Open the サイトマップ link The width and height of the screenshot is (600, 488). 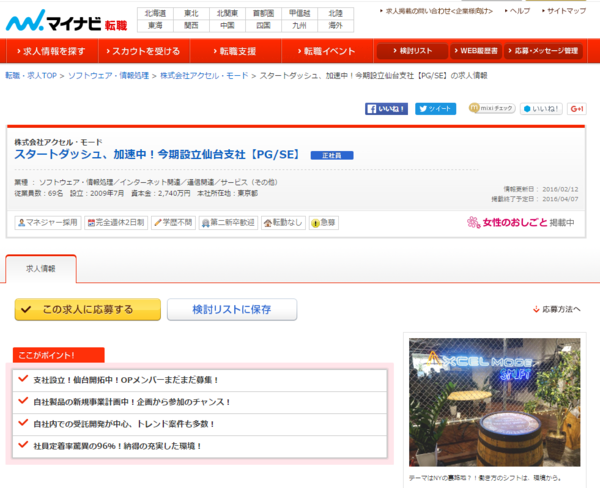point(564,11)
